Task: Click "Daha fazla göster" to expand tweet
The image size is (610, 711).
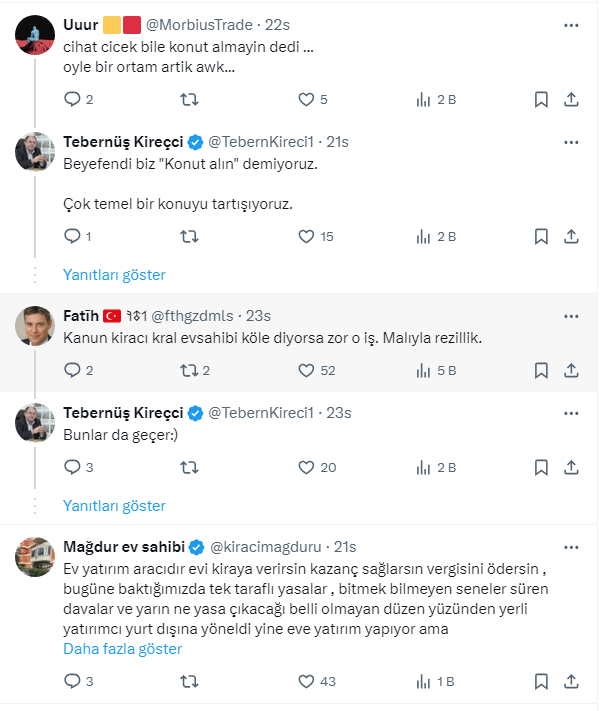Action: pyautogui.click(x=122, y=649)
